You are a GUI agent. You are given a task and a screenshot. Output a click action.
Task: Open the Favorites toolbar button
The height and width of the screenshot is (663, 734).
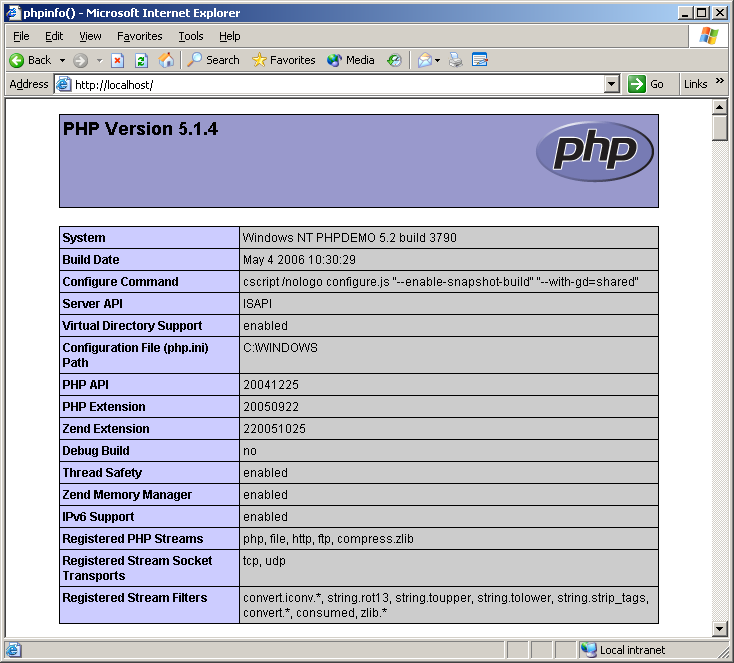(x=283, y=60)
